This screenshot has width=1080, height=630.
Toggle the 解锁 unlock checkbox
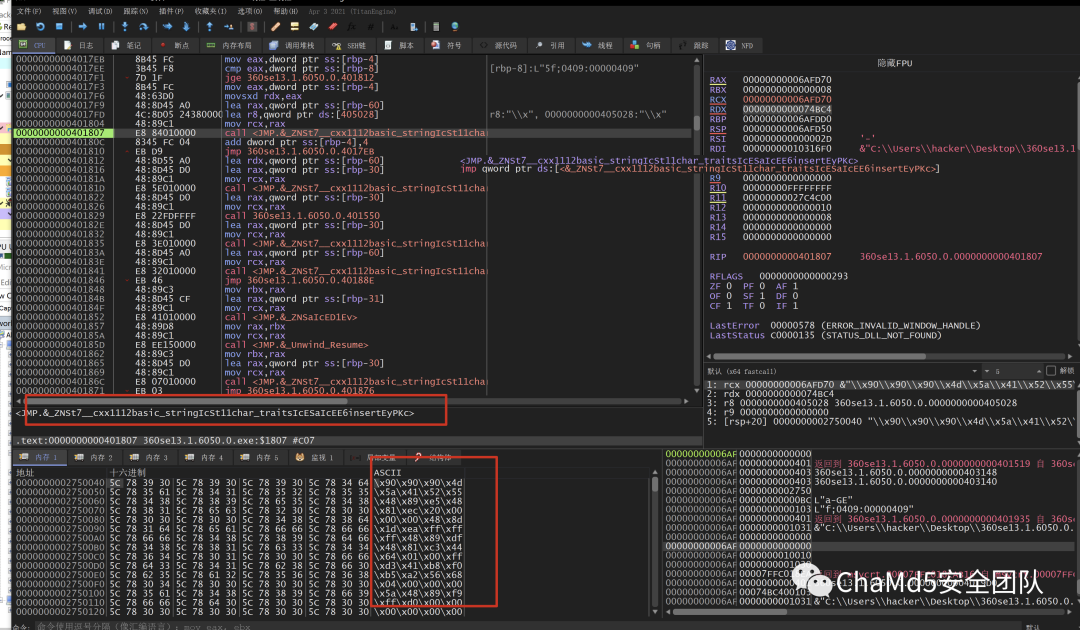pyautogui.click(x=1050, y=371)
